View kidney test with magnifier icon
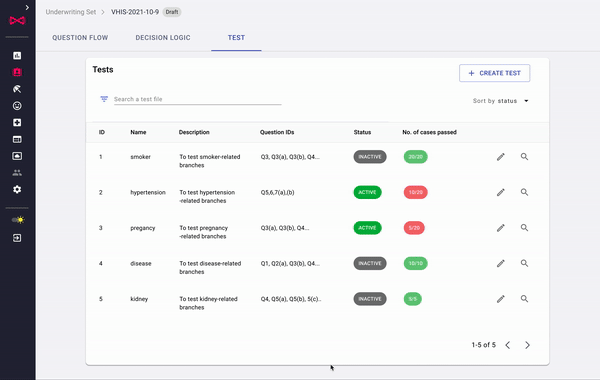The image size is (600, 380). click(524, 299)
